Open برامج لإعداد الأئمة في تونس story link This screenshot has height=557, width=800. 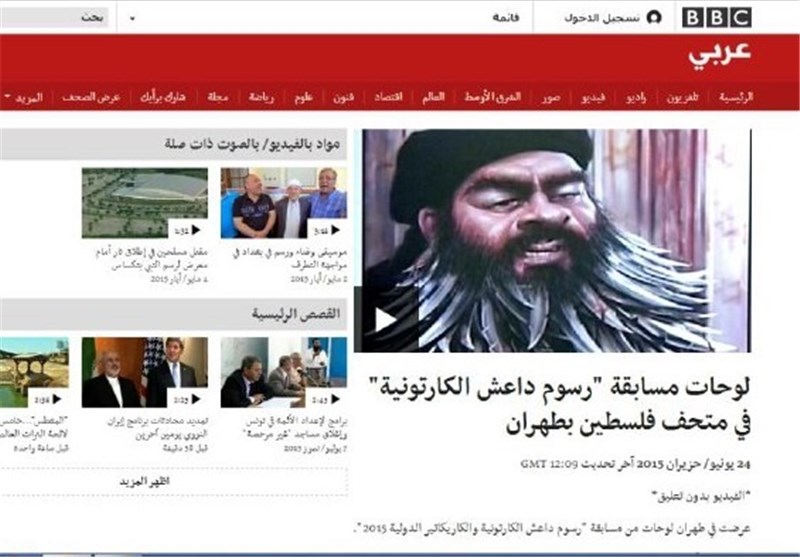click(x=296, y=427)
